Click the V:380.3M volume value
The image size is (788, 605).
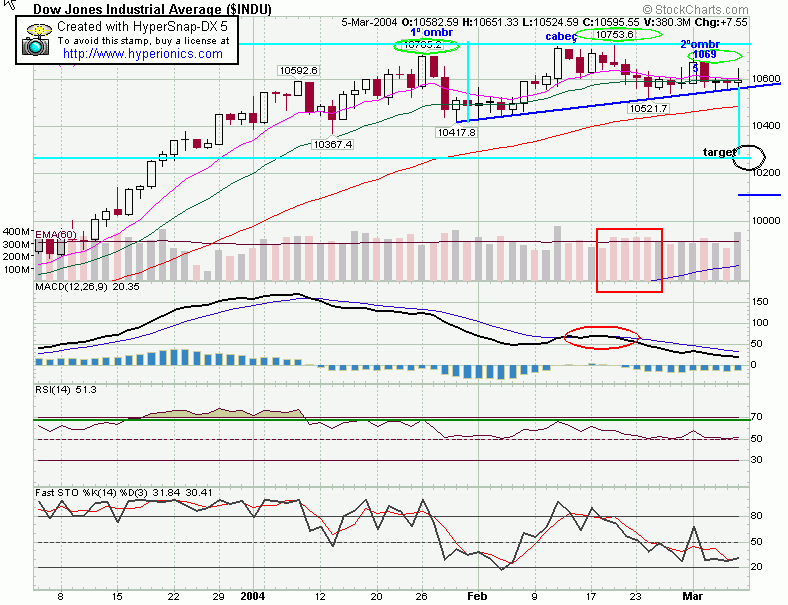click(666, 22)
